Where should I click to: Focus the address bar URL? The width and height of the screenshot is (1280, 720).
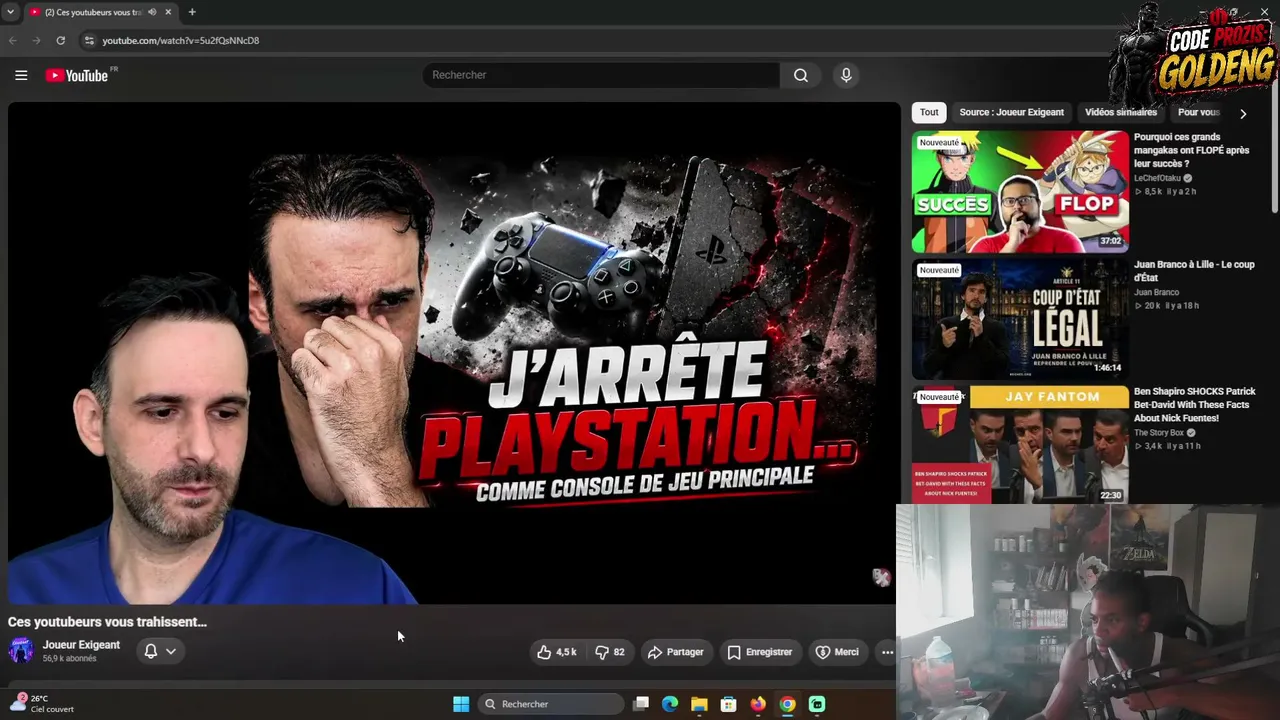(181, 40)
